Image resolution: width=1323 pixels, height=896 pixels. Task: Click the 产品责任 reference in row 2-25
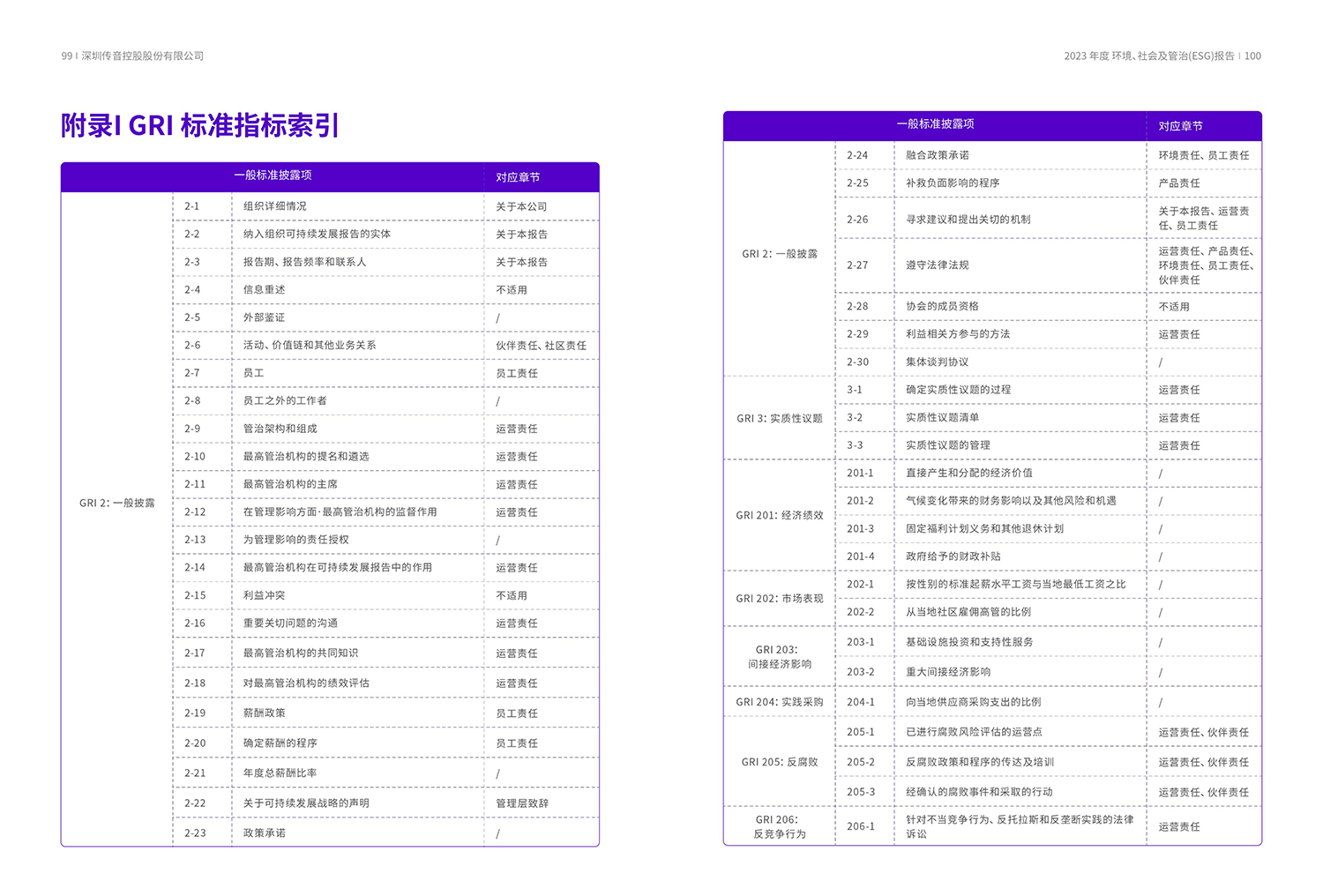1179,183
